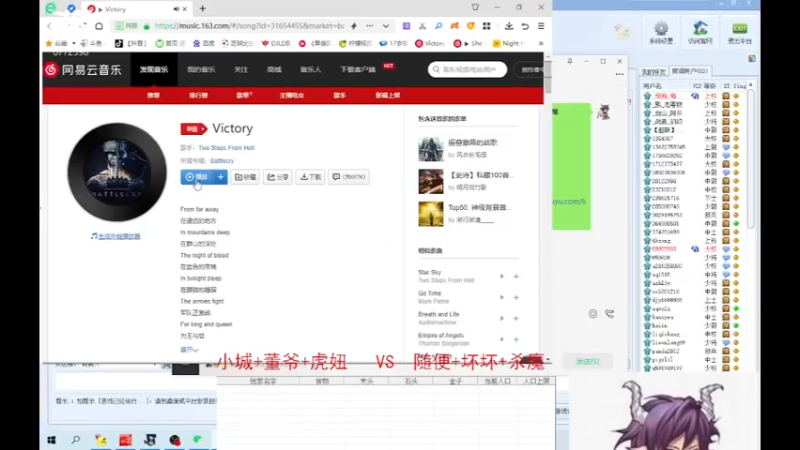
Task: Click the browser address bar URL
Action: (x=249, y=26)
